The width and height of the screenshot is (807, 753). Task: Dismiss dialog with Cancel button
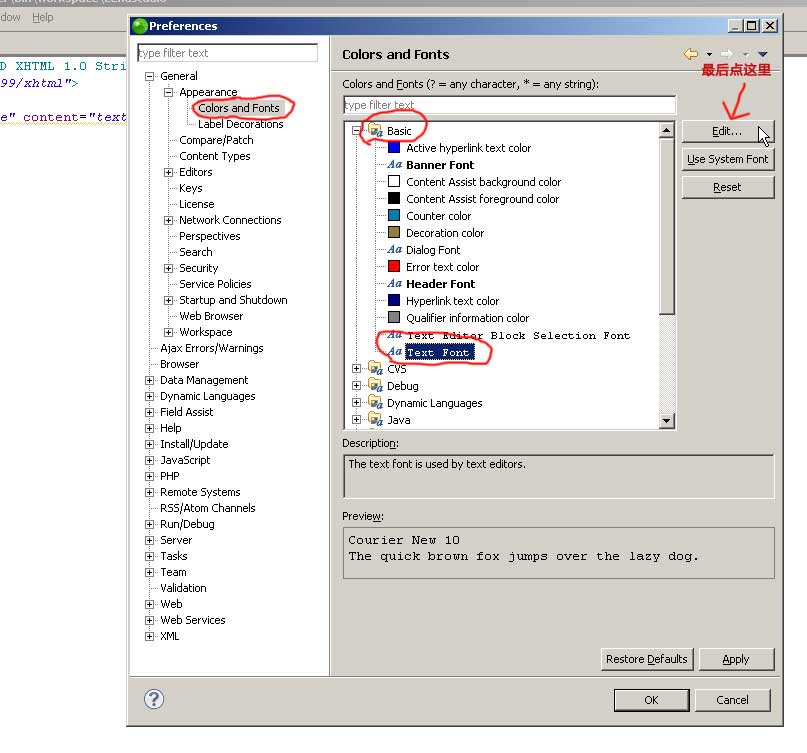pos(732,700)
